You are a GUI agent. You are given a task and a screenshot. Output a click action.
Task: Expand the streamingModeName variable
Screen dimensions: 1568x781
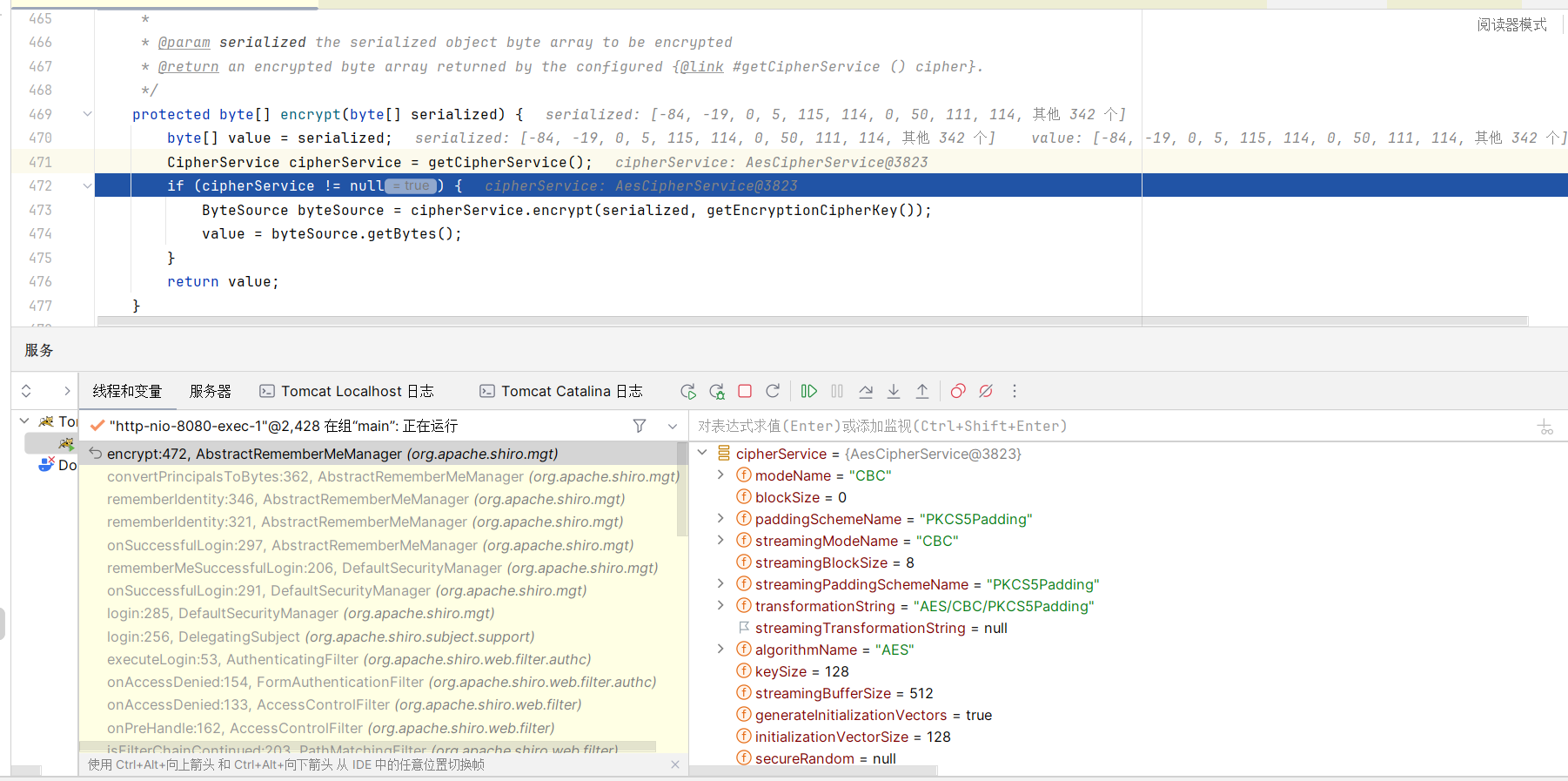pyautogui.click(x=720, y=540)
